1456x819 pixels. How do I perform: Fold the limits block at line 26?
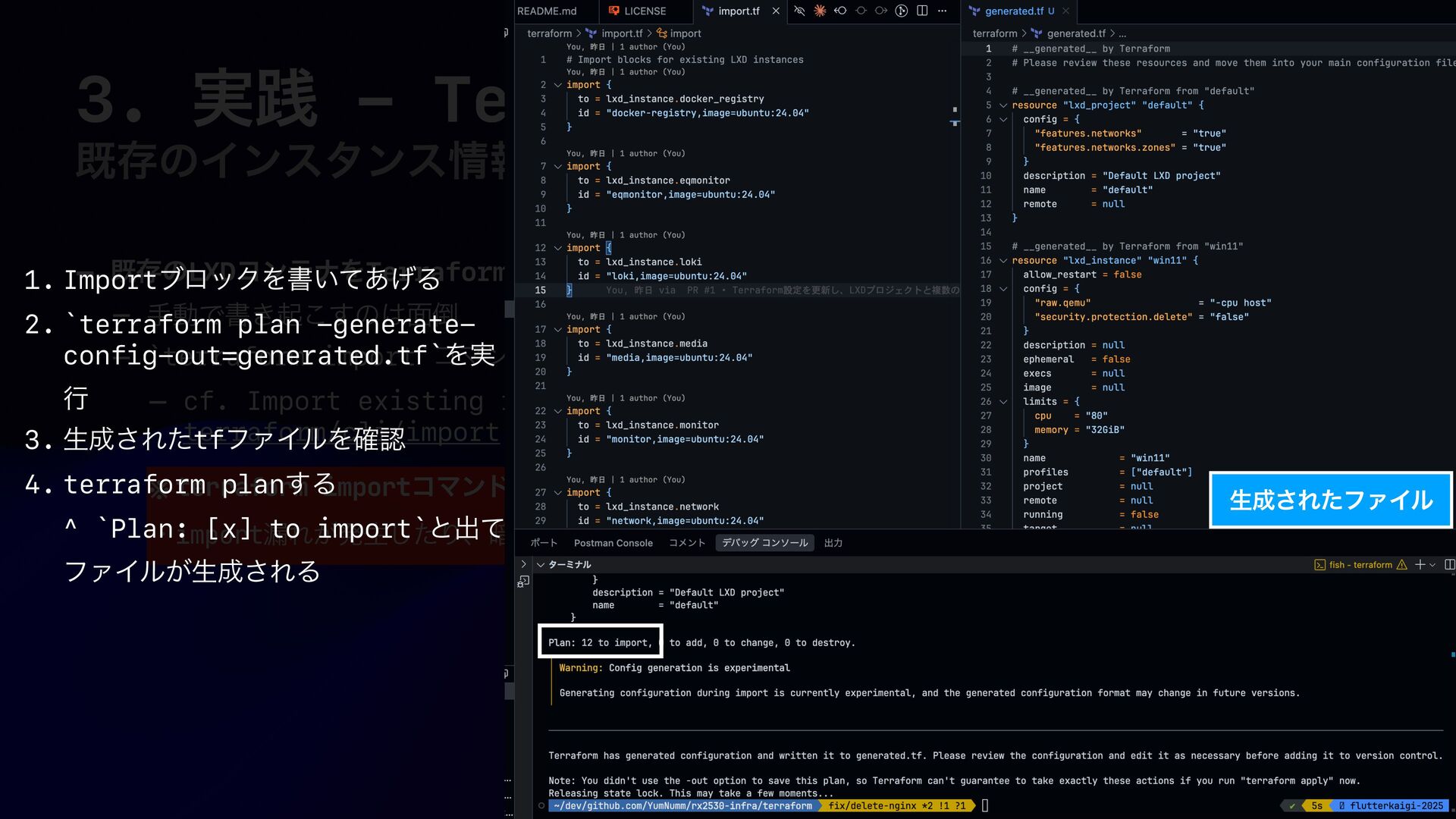pyautogui.click(x=1003, y=401)
